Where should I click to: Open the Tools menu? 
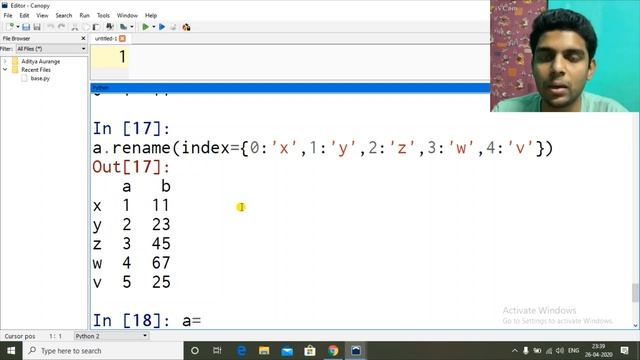pyautogui.click(x=103, y=16)
